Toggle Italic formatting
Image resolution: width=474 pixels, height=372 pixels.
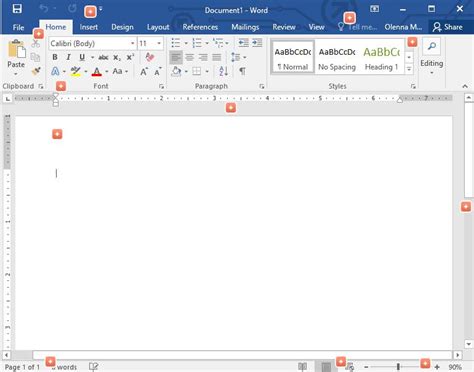68,57
